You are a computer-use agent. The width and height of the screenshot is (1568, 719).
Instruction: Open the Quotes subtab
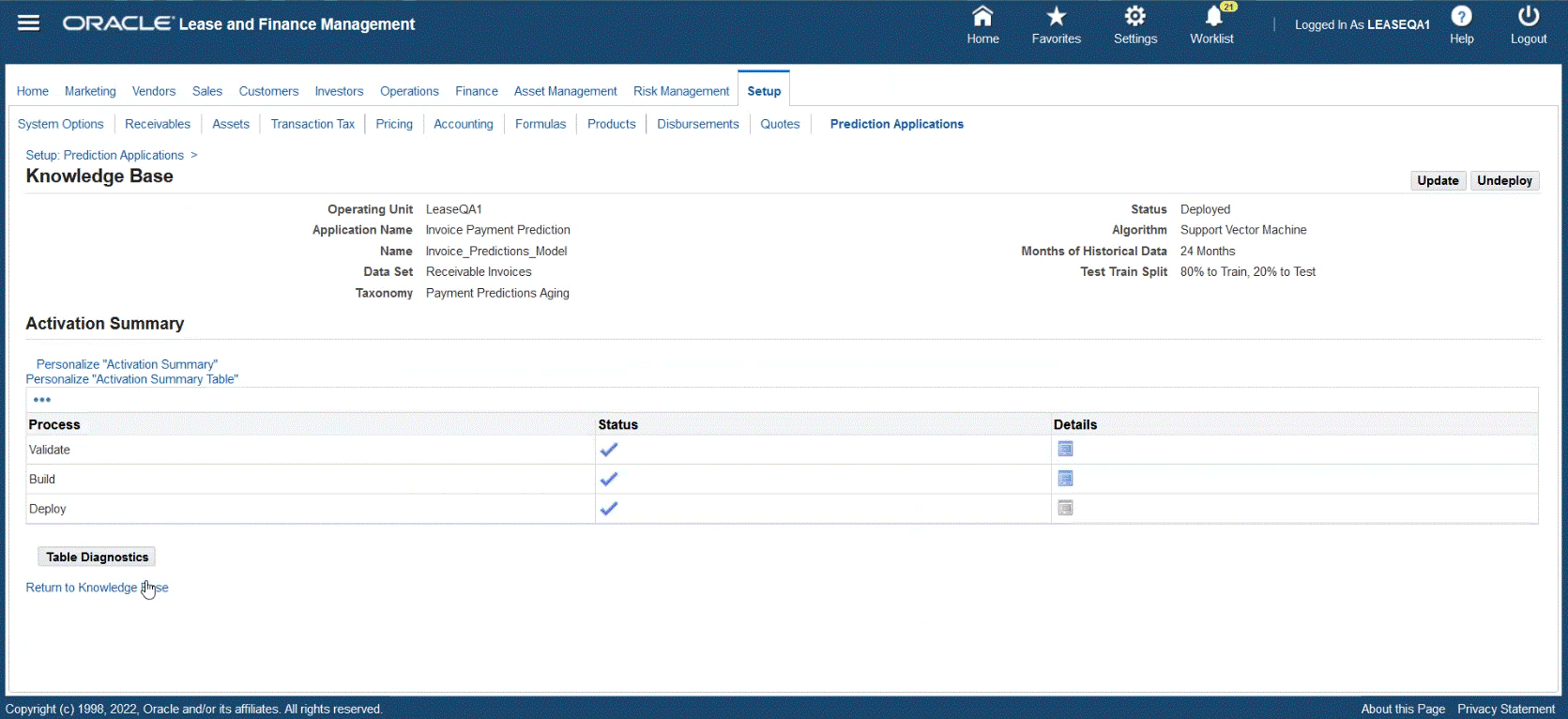click(x=780, y=124)
